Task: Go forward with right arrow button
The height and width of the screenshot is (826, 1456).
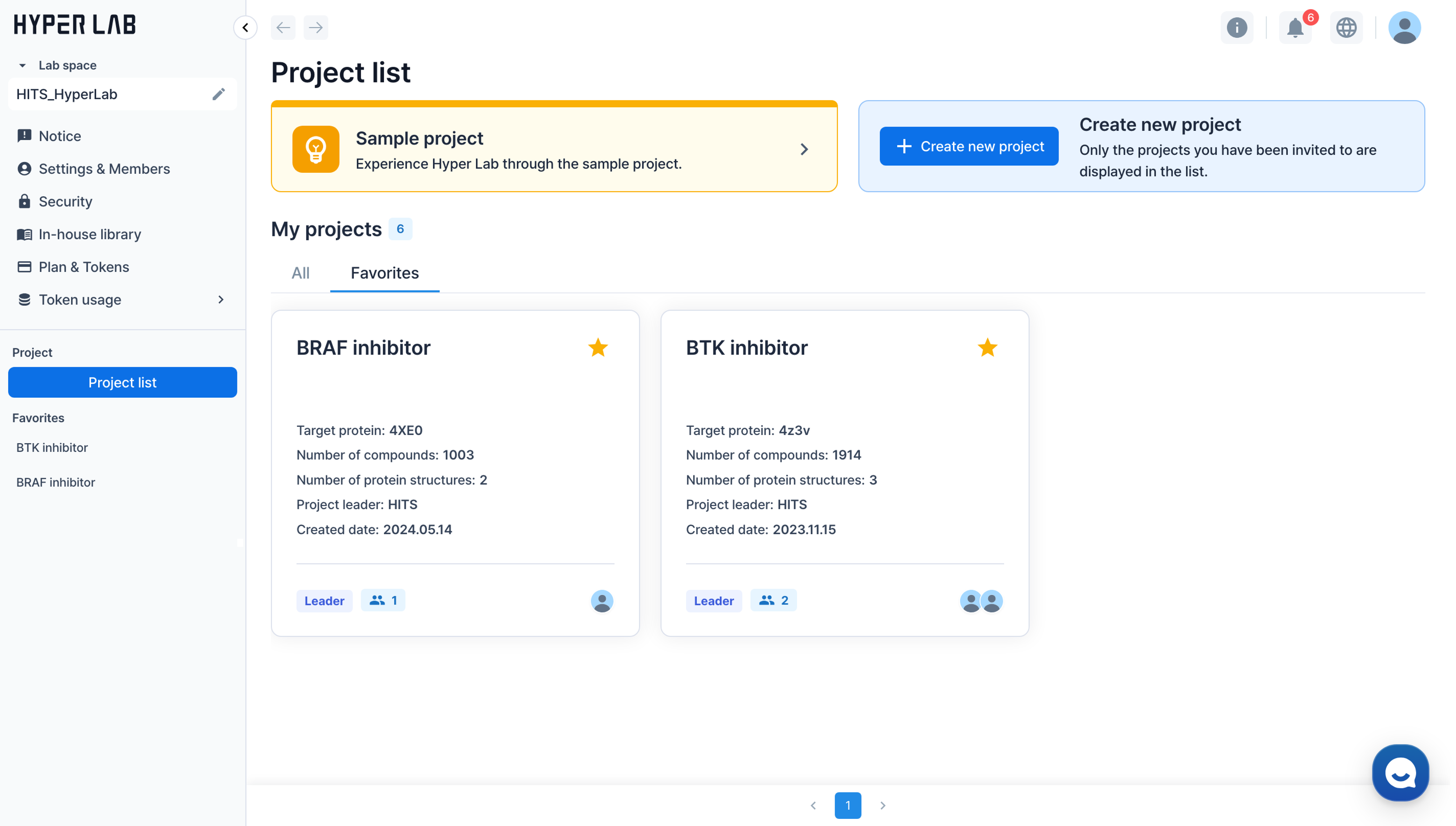Action: click(316, 27)
